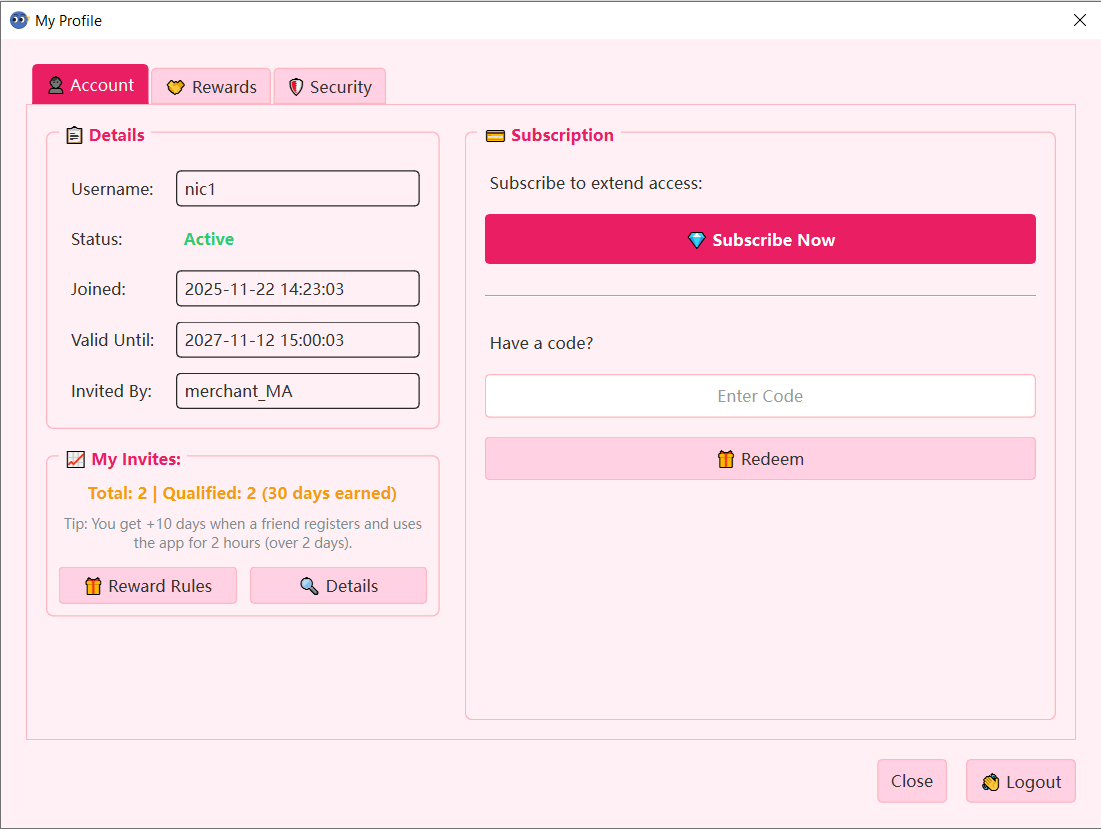This screenshot has height=829, width=1101.
Task: Click the app icon in title bar
Action: pyautogui.click(x=18, y=20)
